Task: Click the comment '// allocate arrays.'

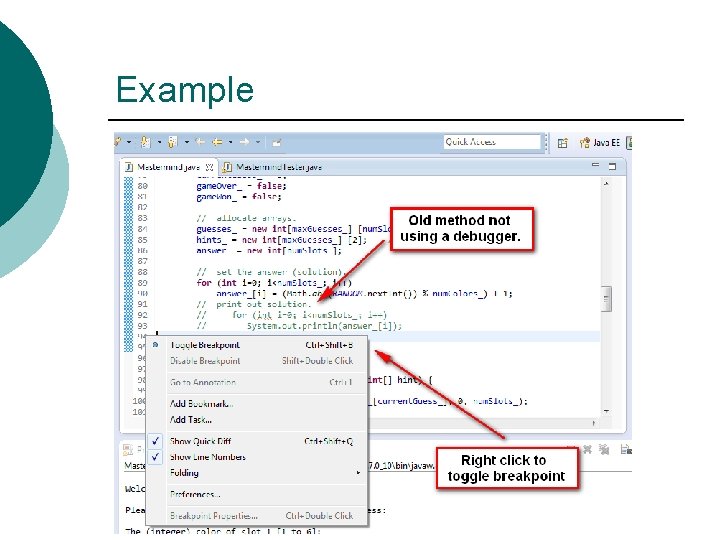Action: (246, 218)
